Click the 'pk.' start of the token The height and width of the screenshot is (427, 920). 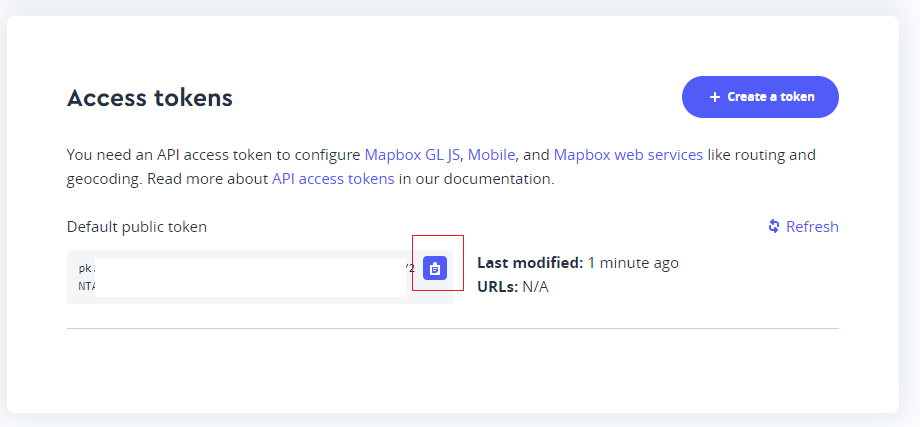[x=86, y=268]
